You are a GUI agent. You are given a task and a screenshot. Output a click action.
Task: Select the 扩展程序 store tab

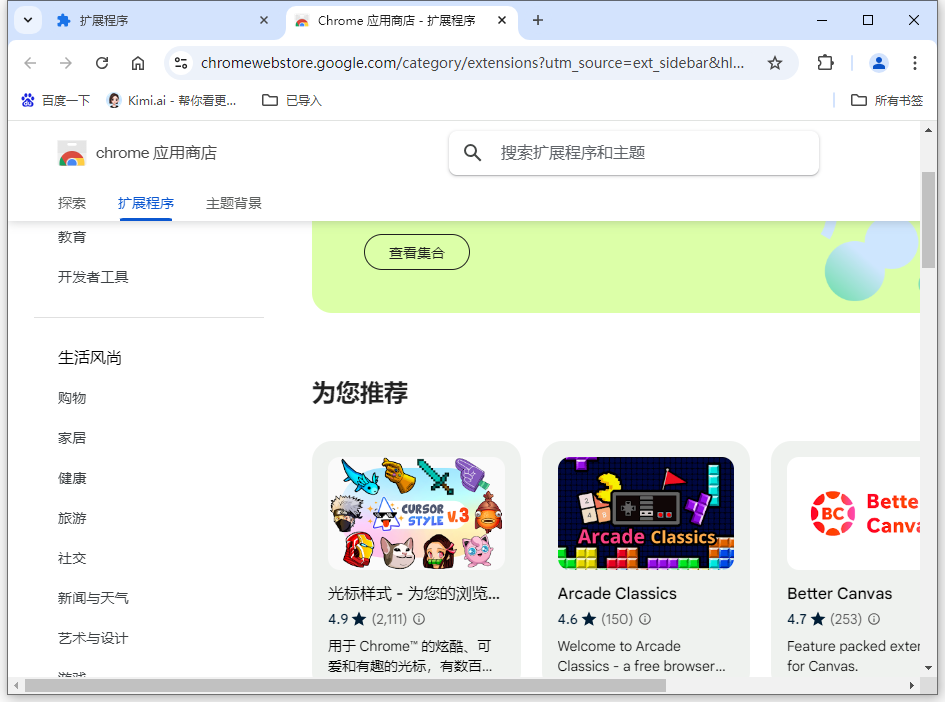[146, 204]
